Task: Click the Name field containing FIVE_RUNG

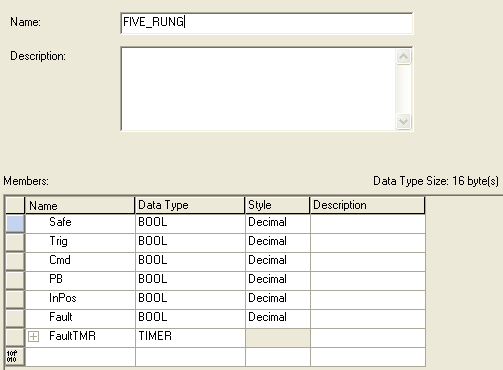Action: pyautogui.click(x=267, y=23)
